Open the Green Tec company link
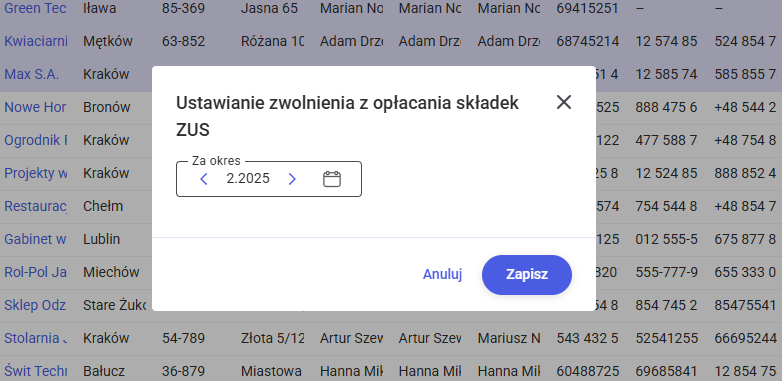The image size is (782, 381). click(35, 8)
